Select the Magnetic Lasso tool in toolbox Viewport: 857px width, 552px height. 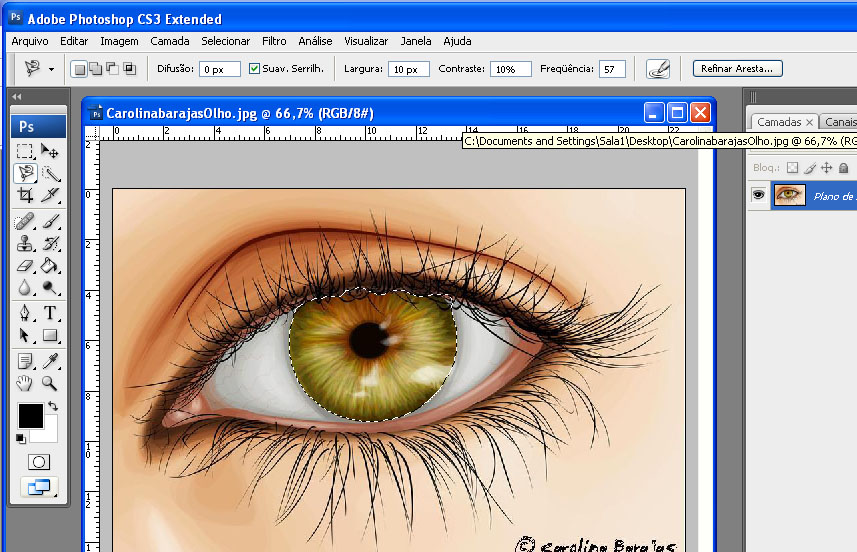click(25, 173)
